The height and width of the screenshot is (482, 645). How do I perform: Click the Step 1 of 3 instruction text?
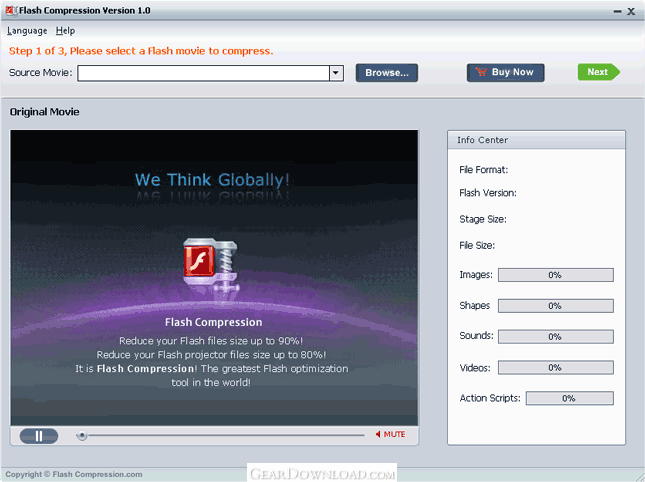(x=141, y=51)
